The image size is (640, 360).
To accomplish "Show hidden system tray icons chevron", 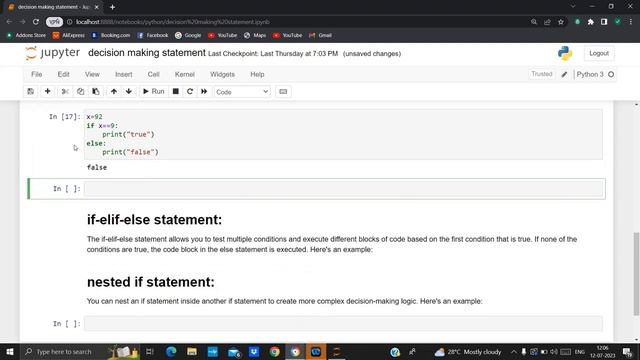I will [x=513, y=351].
